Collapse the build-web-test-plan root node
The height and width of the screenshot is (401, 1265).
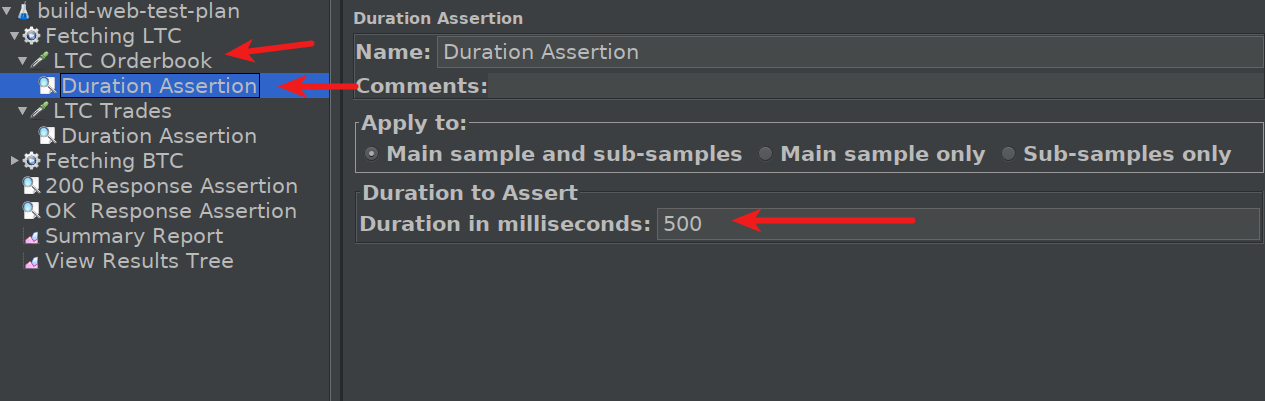tap(8, 11)
